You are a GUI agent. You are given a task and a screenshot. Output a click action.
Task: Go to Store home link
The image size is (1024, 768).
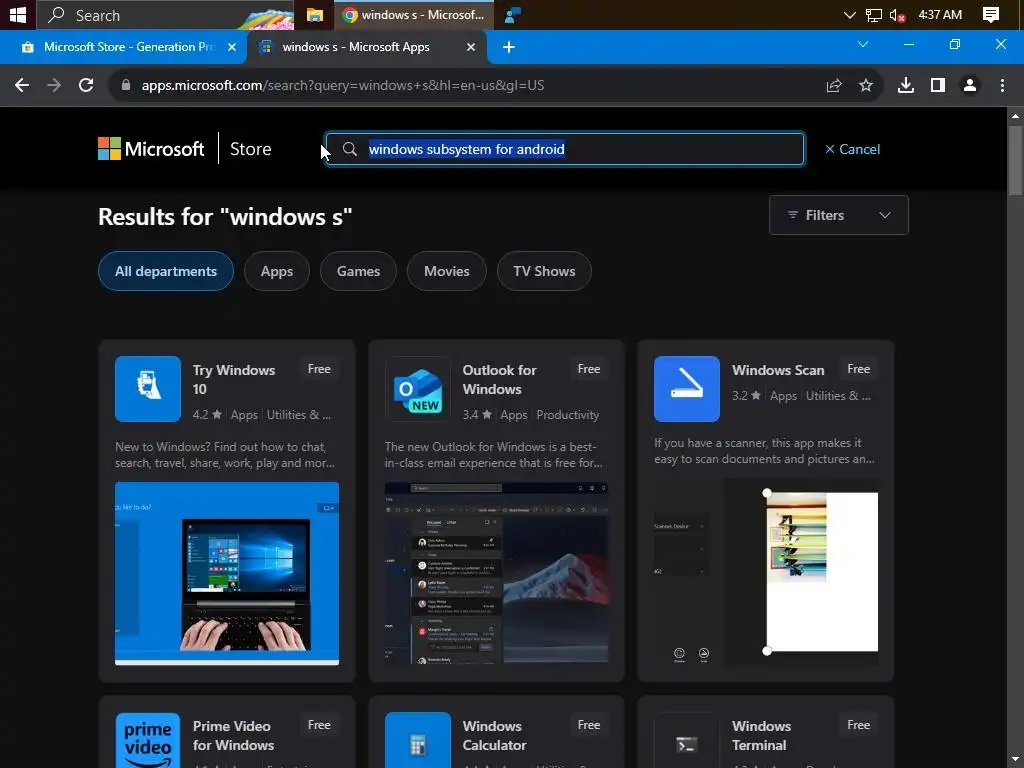coord(251,149)
